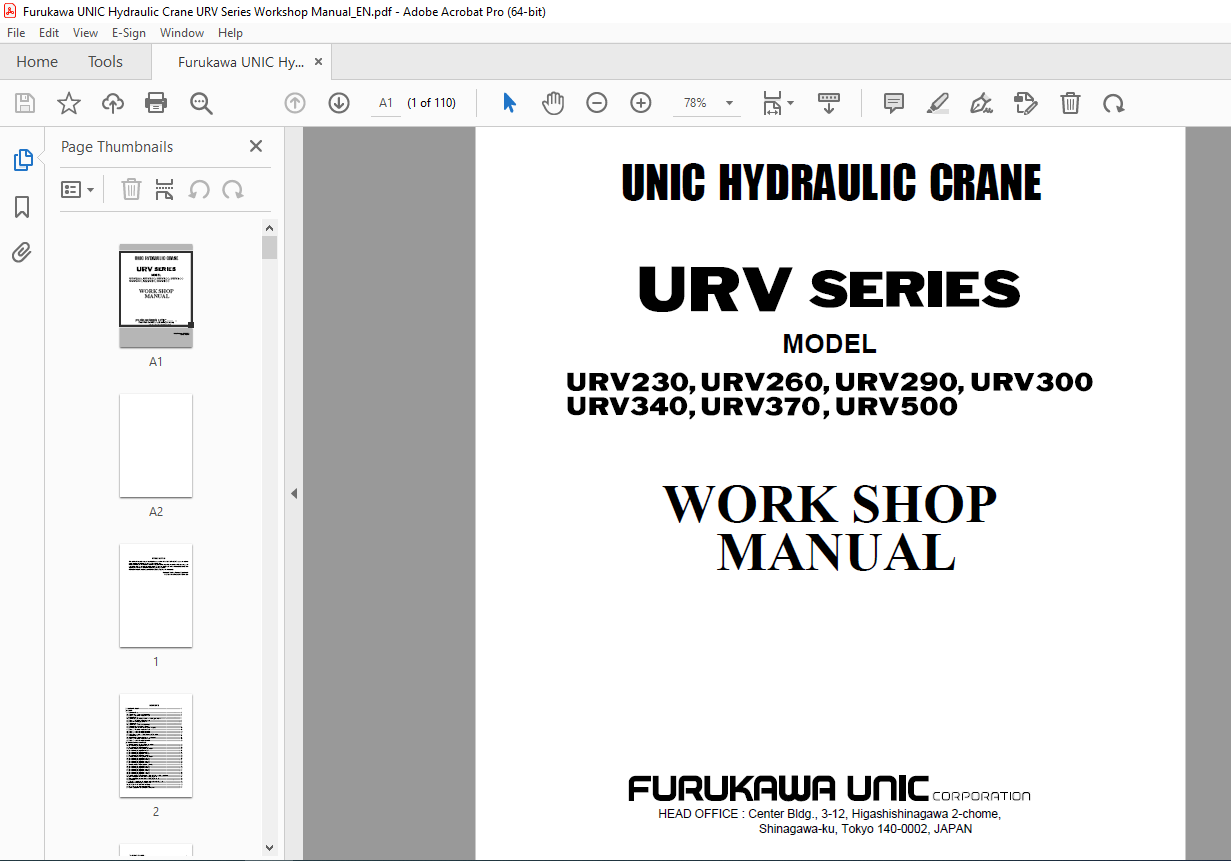Select page 1 thumbnail
The image size is (1231, 861).
(x=156, y=595)
